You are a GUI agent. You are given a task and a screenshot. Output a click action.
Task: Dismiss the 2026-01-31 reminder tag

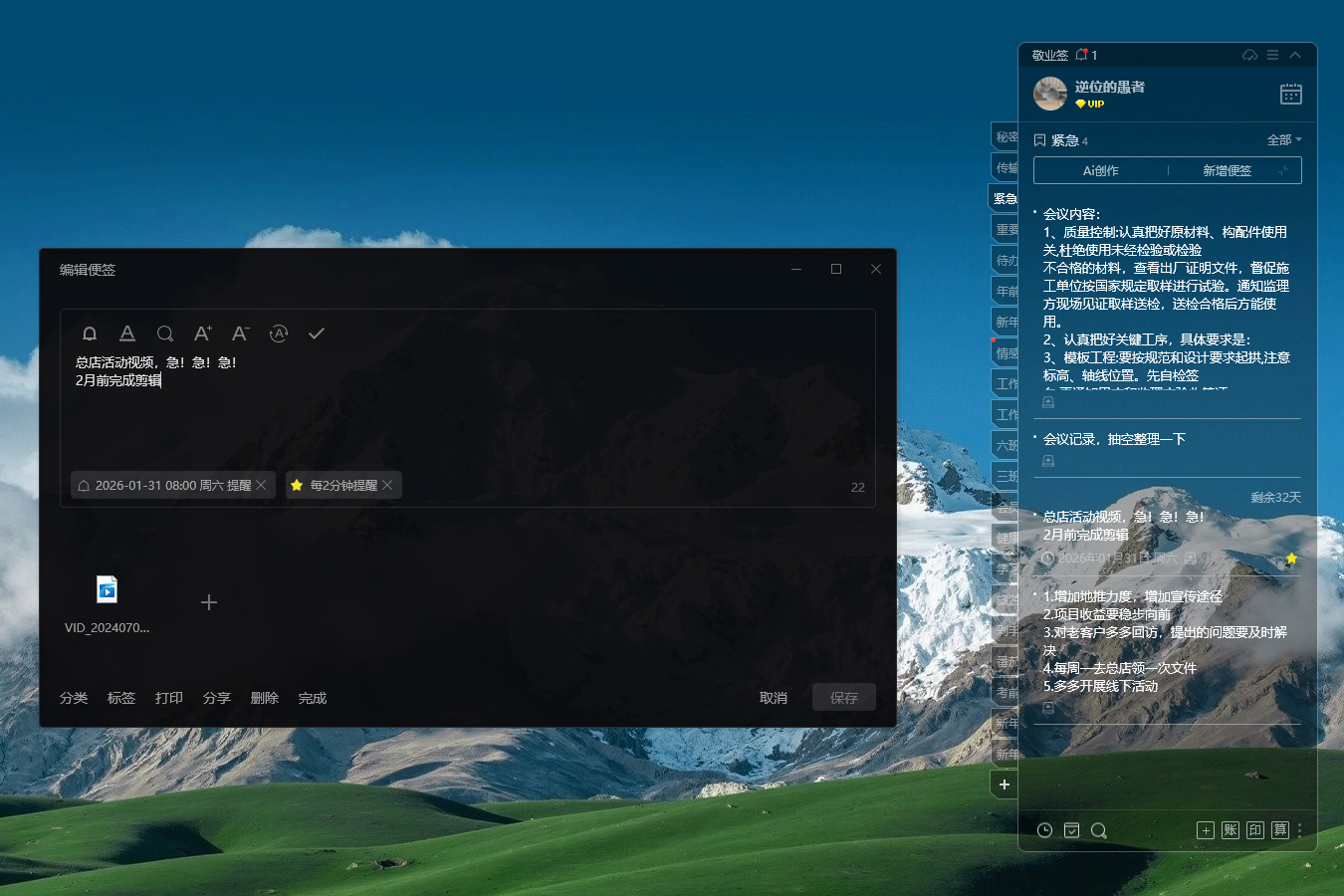[x=260, y=485]
